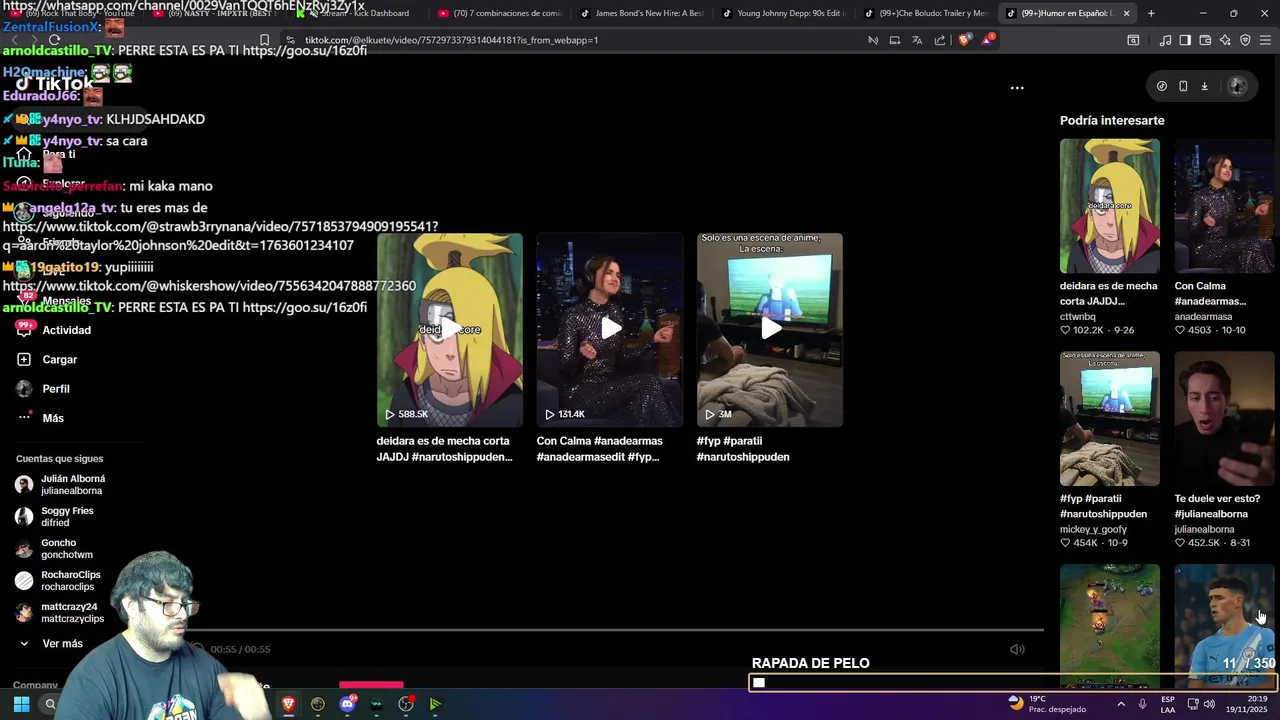Open the TikTok profile avatar menu

click(1237, 86)
